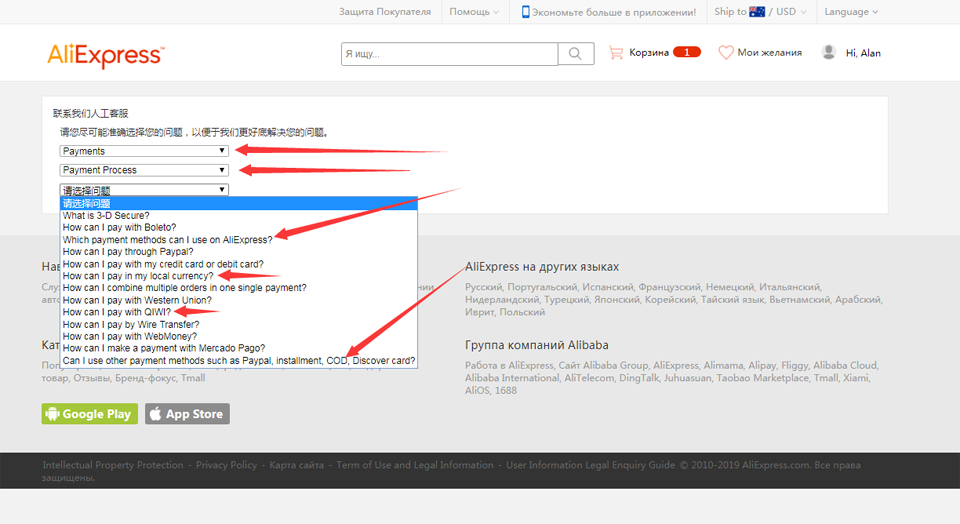This screenshot has width=960, height=524.
Task: Open the Privacy Policy footer link
Action: [227, 465]
